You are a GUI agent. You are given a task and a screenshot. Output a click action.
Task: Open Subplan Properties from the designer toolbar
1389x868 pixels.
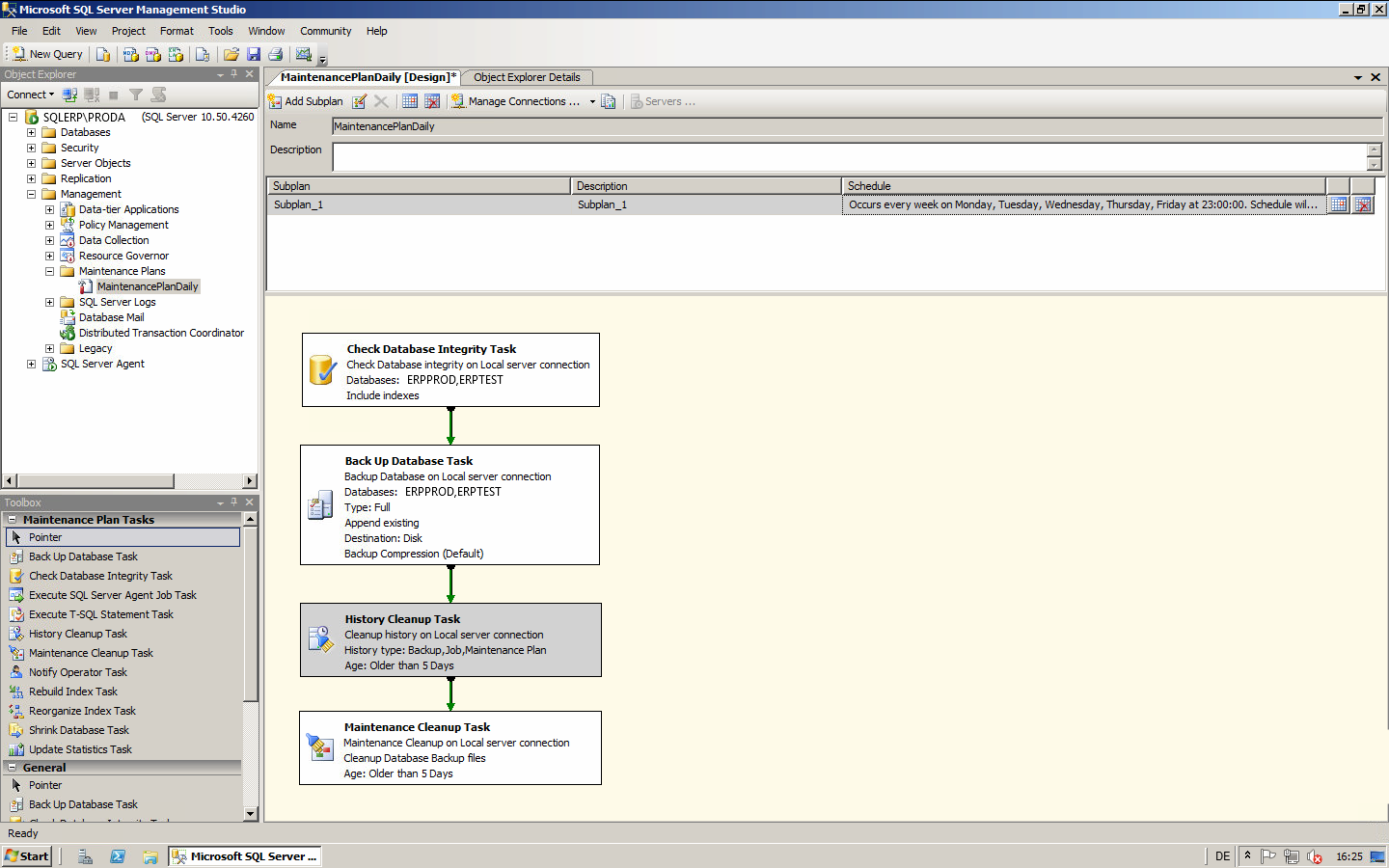(x=360, y=101)
